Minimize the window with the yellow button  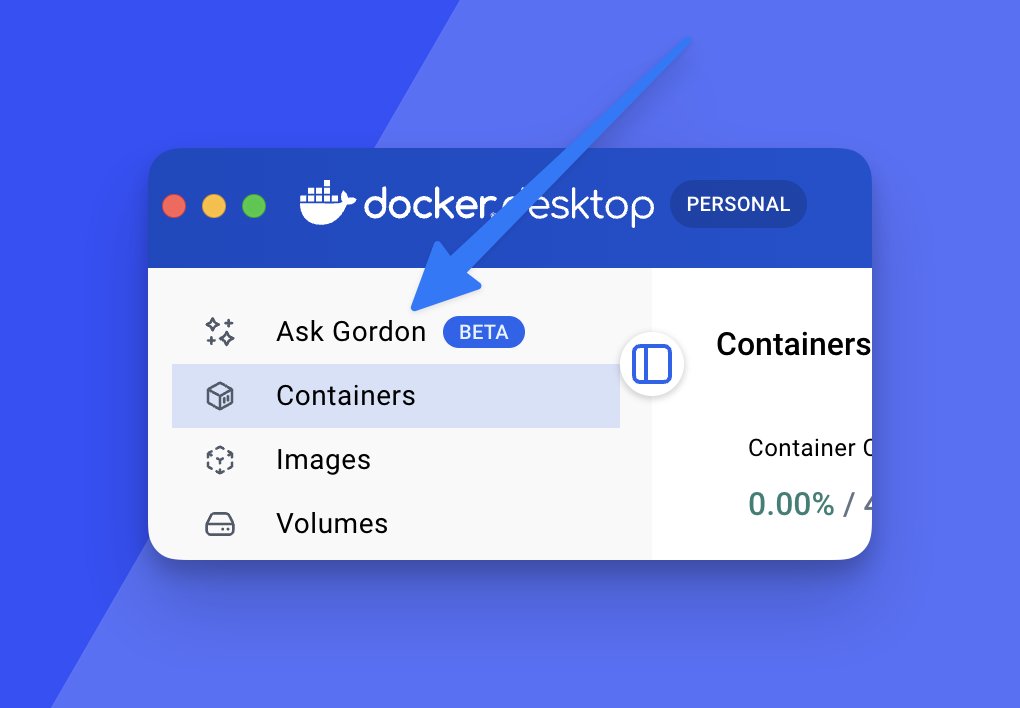tap(214, 206)
